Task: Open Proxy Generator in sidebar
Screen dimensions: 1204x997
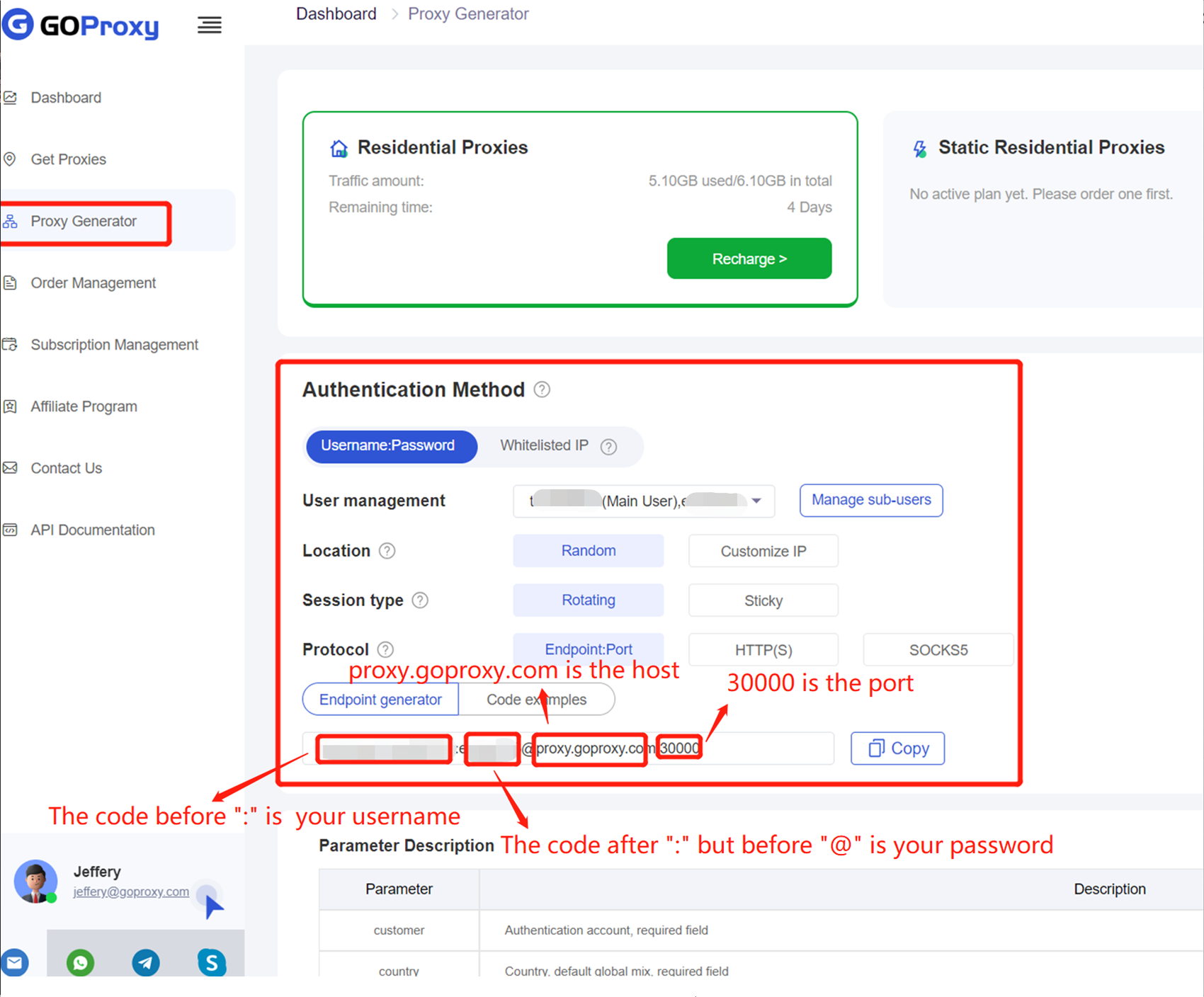Action: pyautogui.click(x=84, y=222)
